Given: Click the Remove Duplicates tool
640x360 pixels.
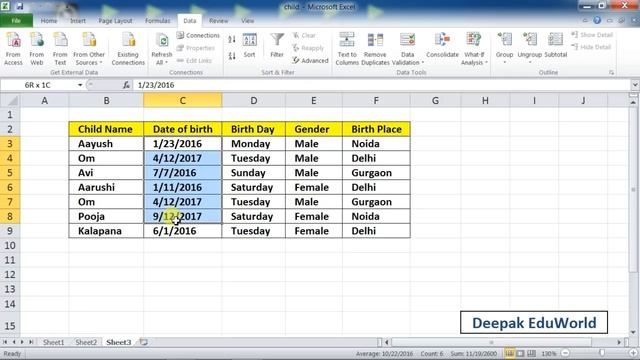Looking at the screenshot, I should (x=375, y=49).
